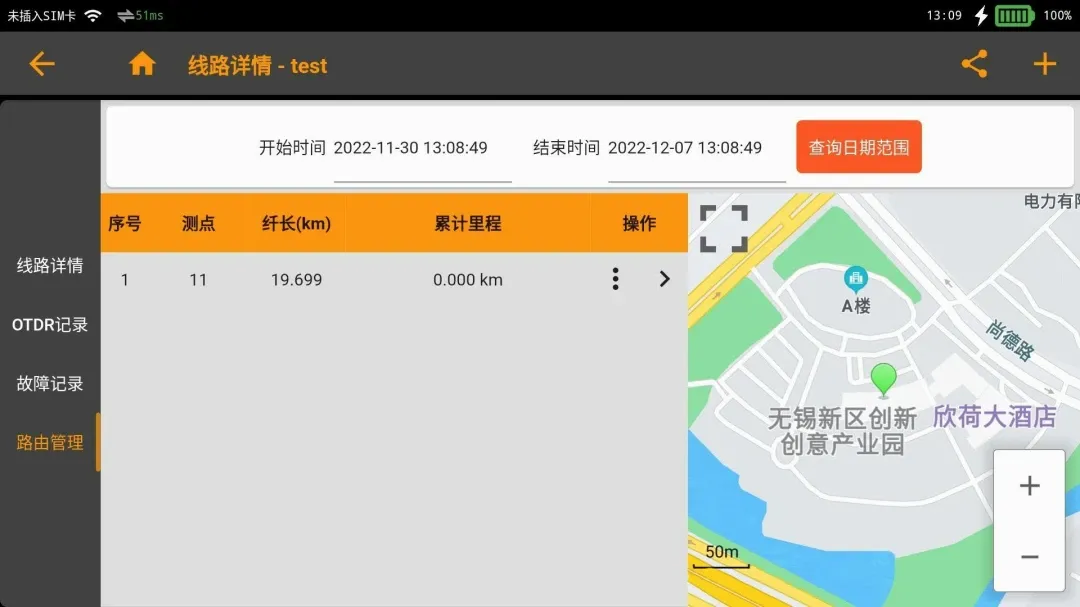Viewport: 1080px width, 607px height.
Task: Click 测点 column header
Action: [x=198, y=223]
